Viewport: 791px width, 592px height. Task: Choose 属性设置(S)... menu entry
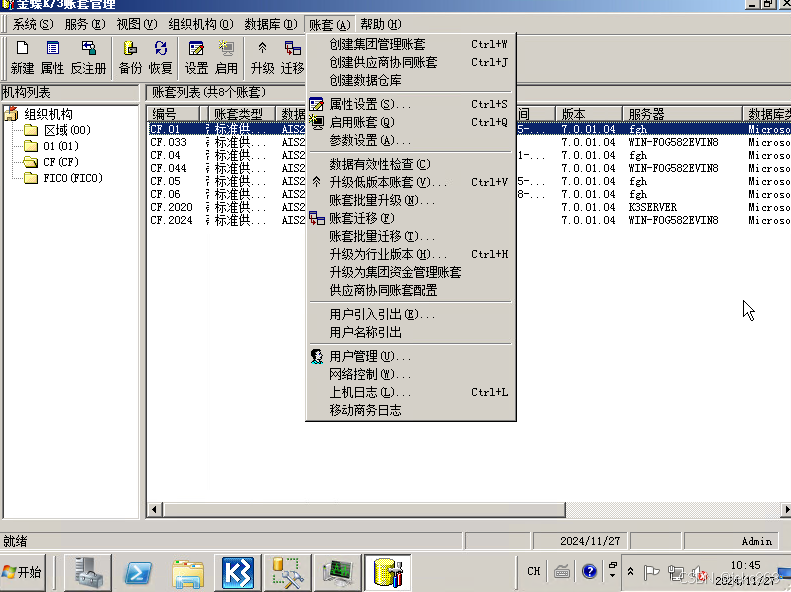click(411, 104)
